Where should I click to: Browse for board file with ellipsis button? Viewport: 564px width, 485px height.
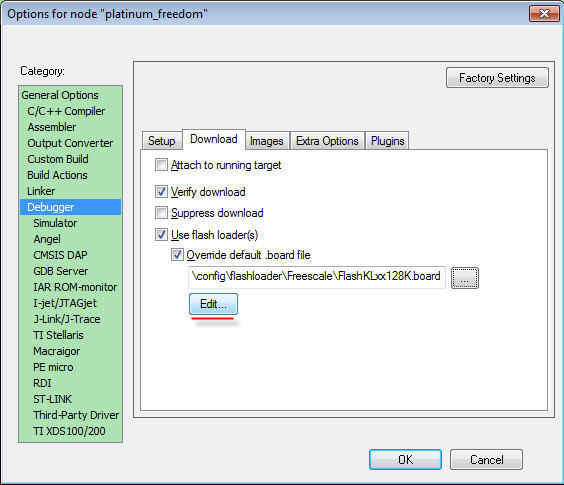tap(465, 278)
